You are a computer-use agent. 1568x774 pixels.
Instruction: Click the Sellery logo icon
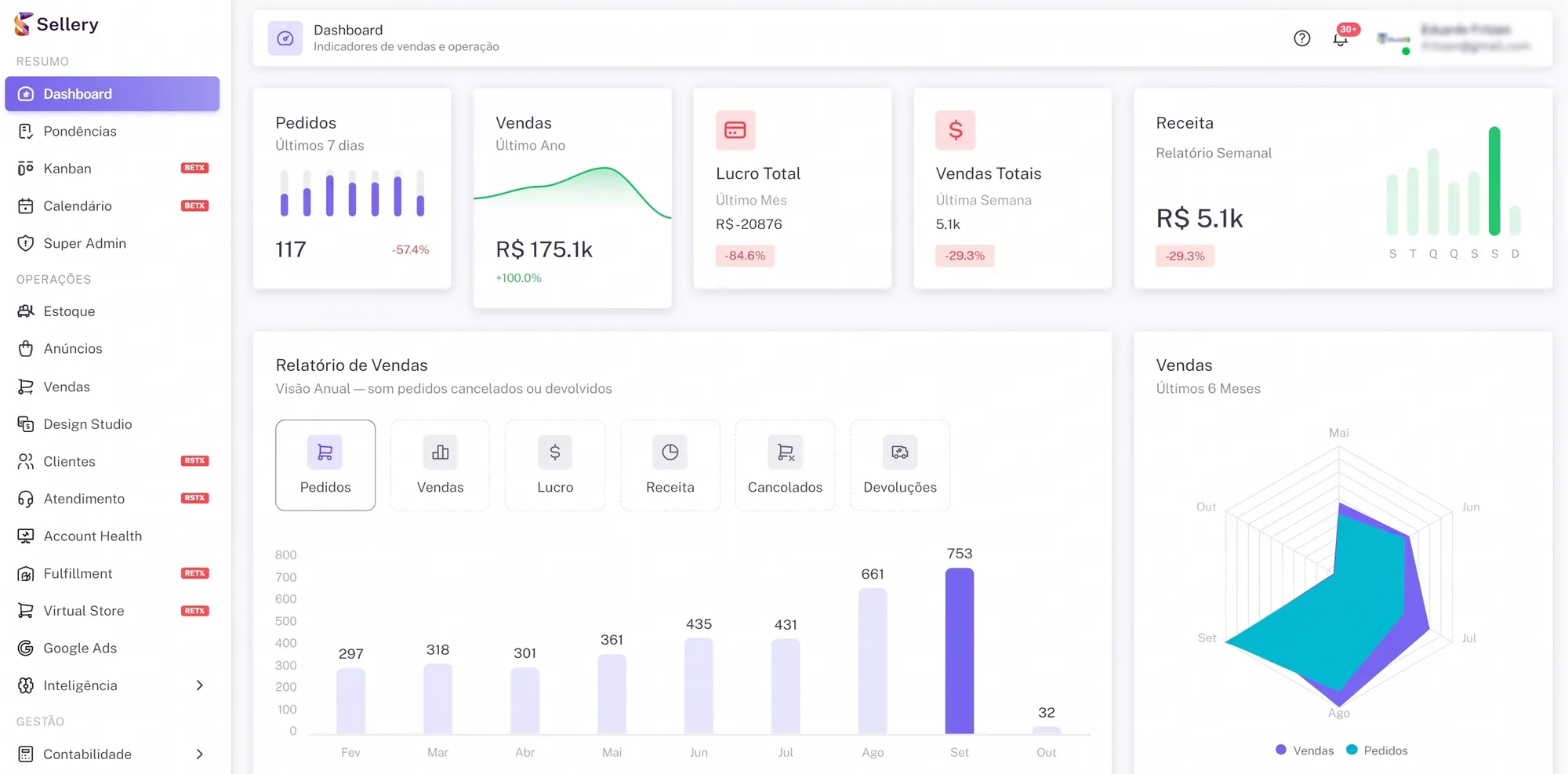pyautogui.click(x=24, y=24)
